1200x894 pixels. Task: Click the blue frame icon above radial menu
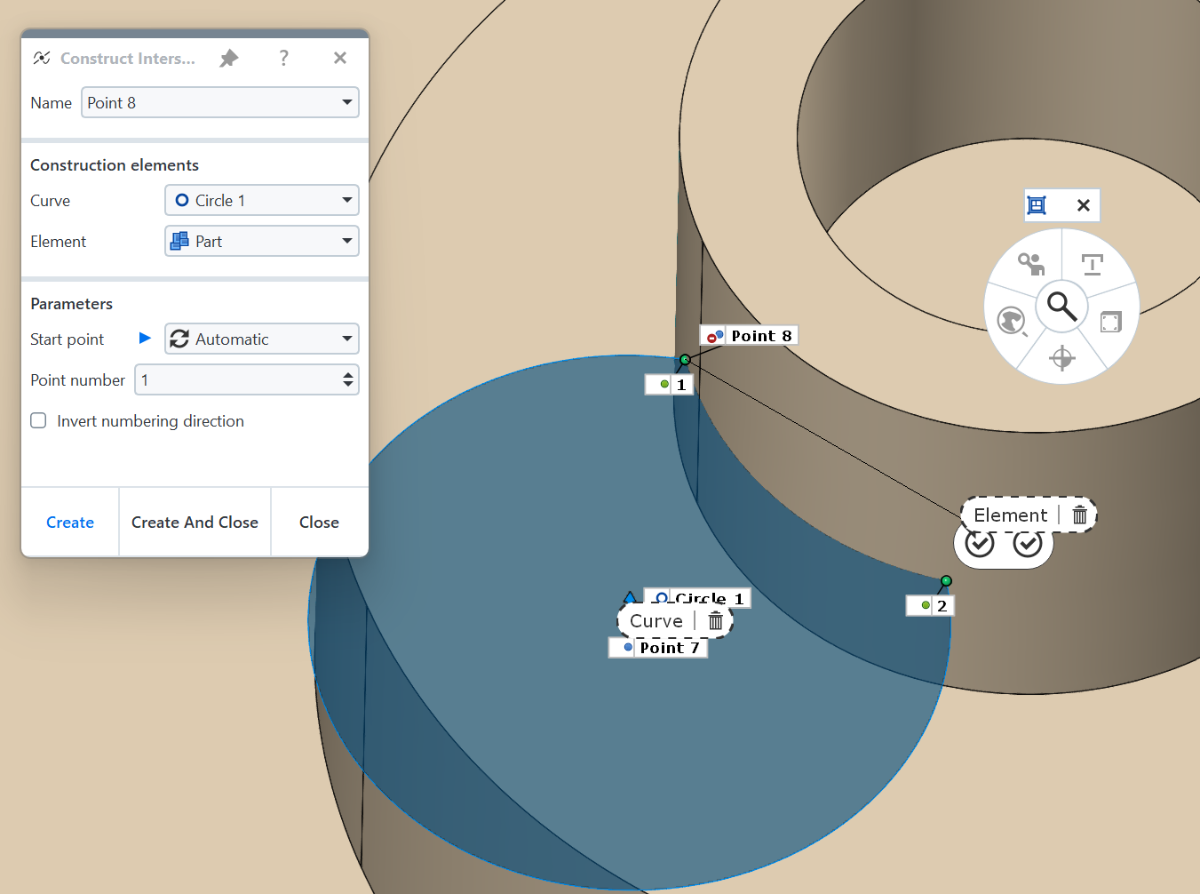click(1037, 205)
